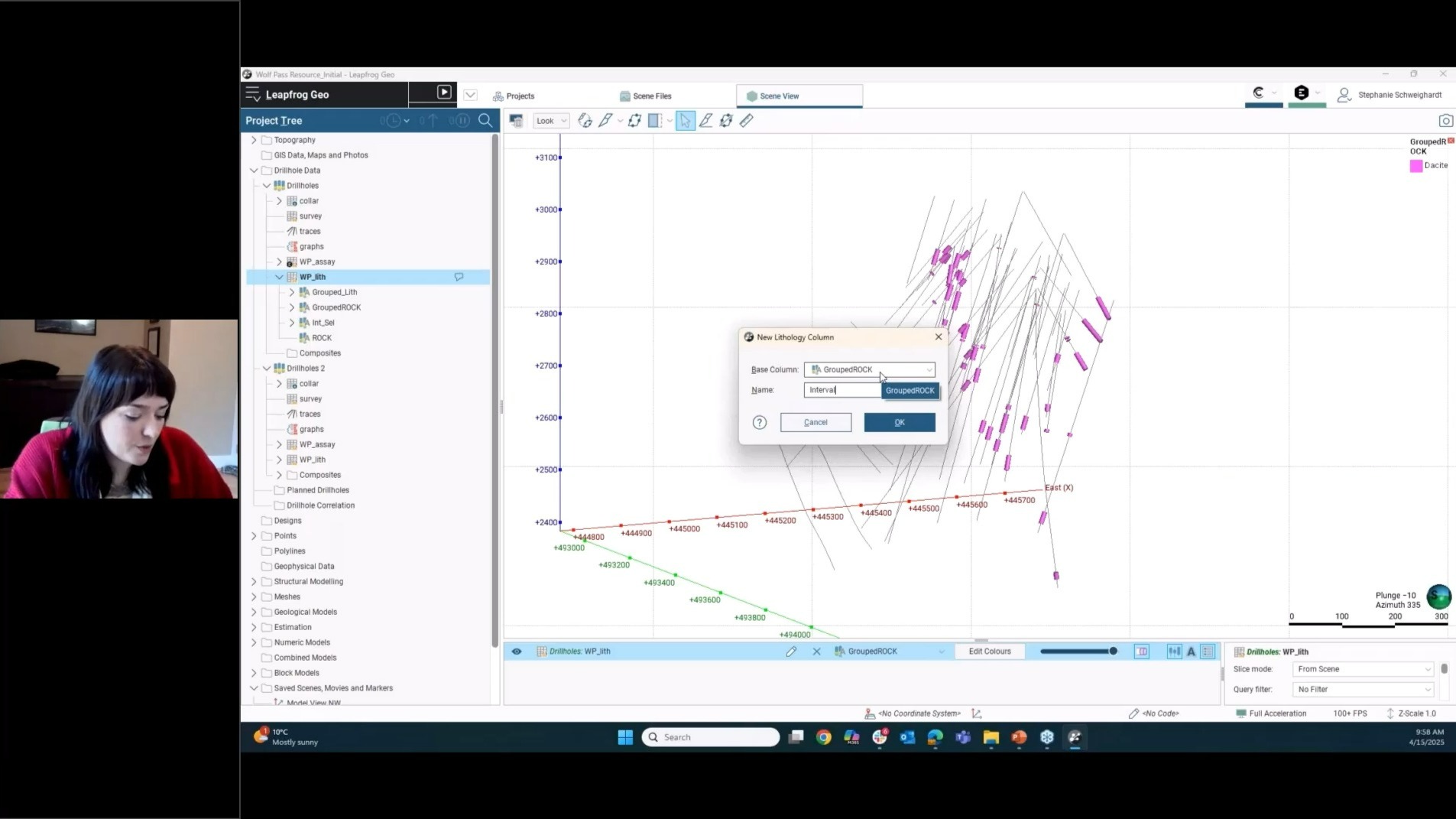The width and height of the screenshot is (1456, 819).
Task: Open the search icon in Project Tree
Action: pyautogui.click(x=485, y=121)
